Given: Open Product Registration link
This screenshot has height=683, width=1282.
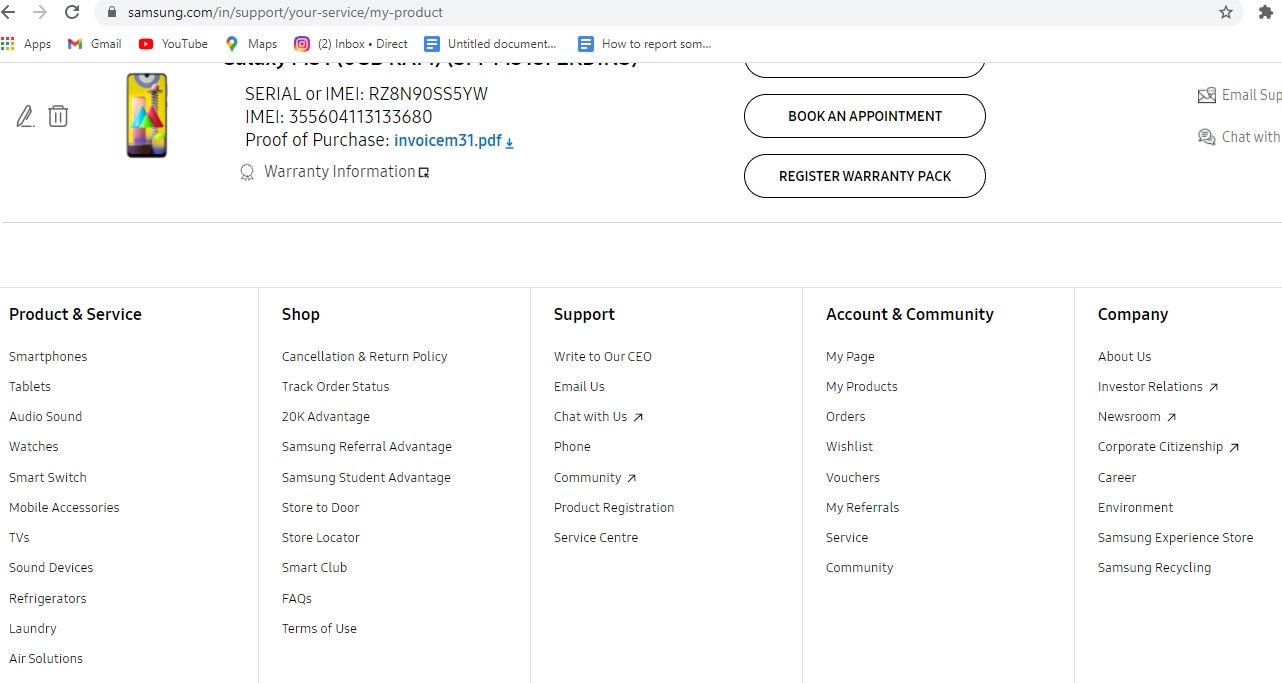Looking at the screenshot, I should click(x=614, y=508).
